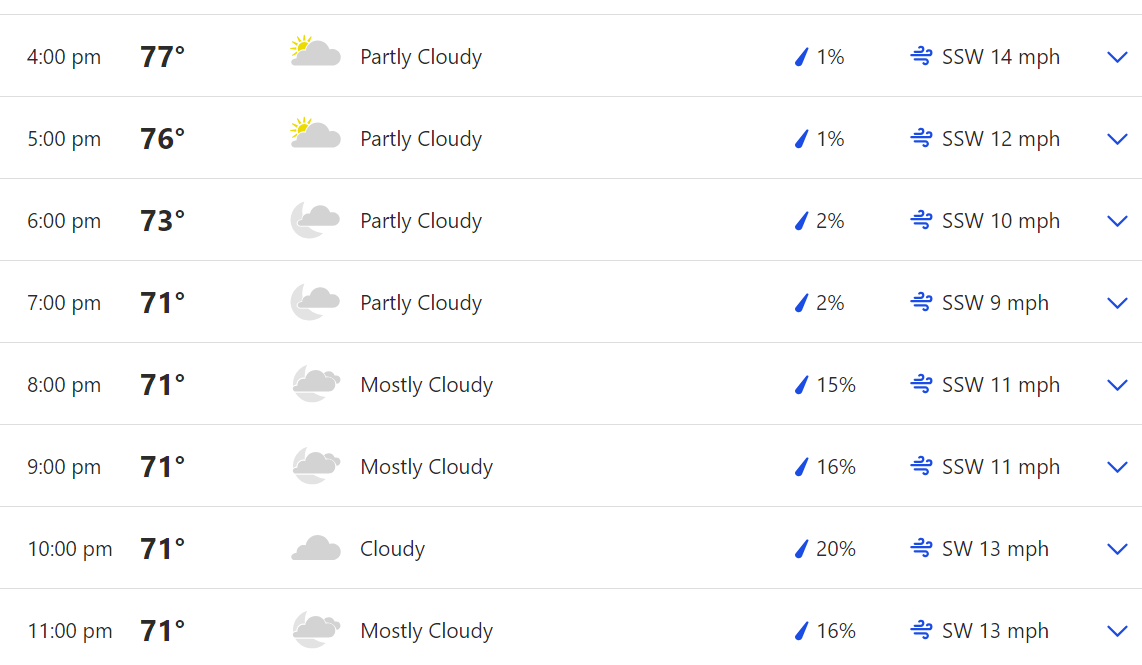Viewport: 1142px width, 665px height.
Task: Click the SSW 10 mph wind text
Action: coord(1001,221)
